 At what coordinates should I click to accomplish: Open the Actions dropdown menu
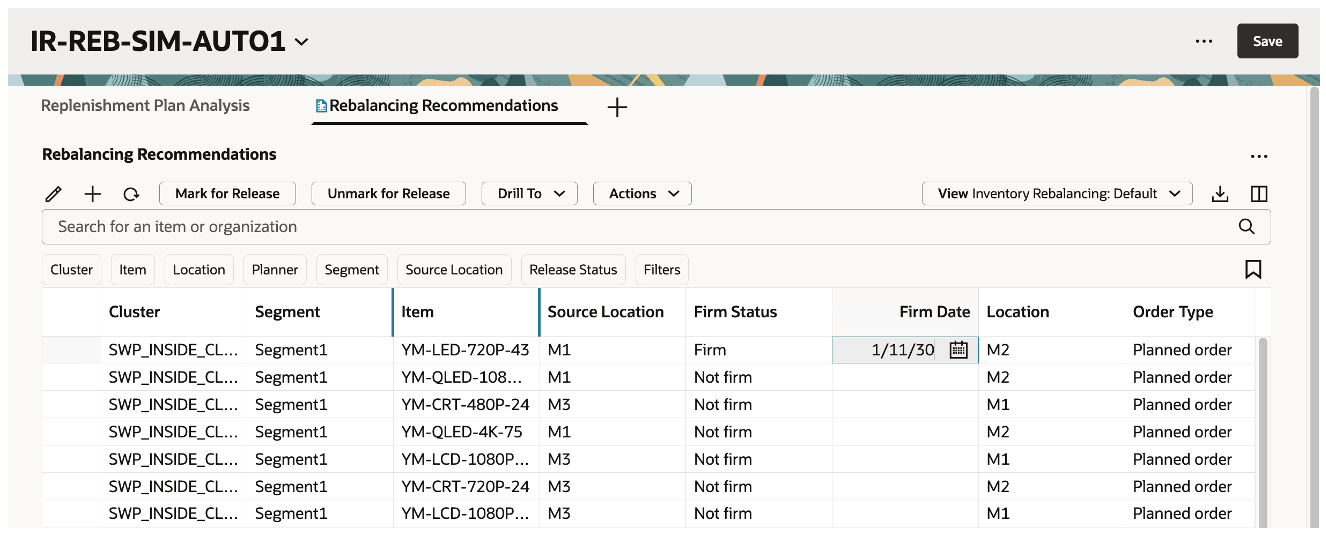[x=643, y=194]
